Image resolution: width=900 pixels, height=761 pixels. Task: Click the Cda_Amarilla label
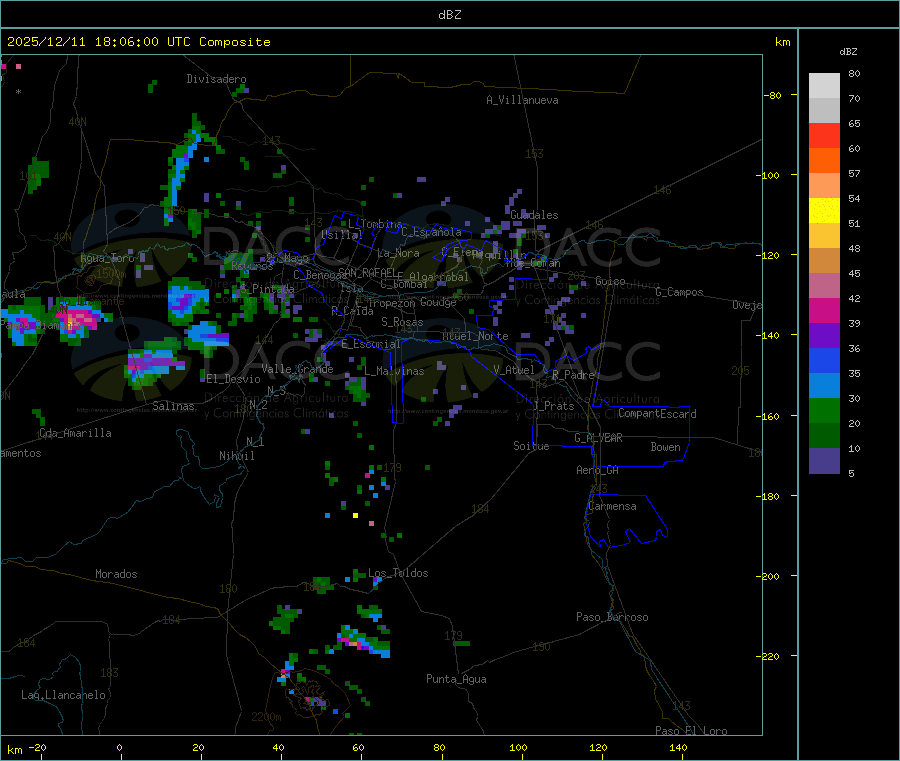[x=75, y=433]
